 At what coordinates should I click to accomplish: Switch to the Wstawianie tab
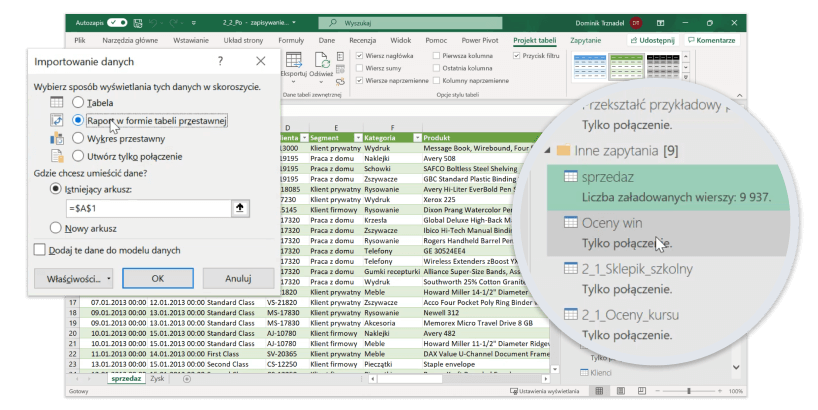191,40
